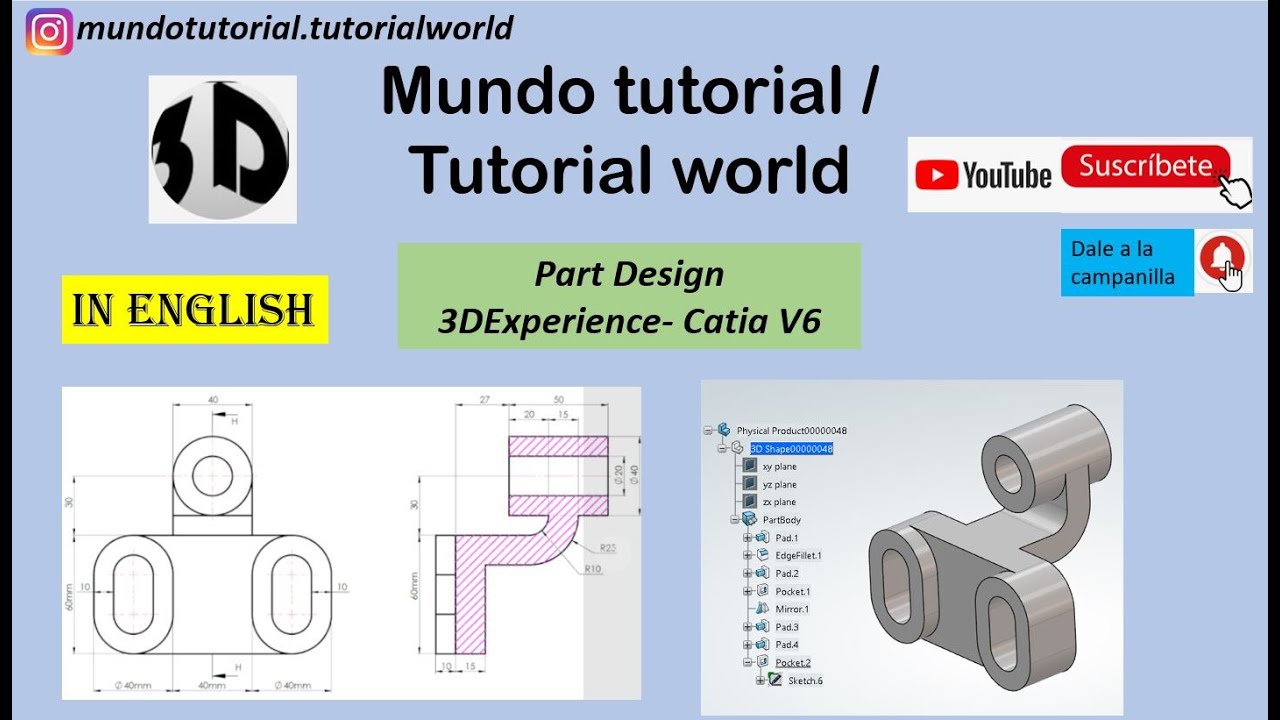The width and height of the screenshot is (1280, 720).
Task: Click the Pad.1 feature icon
Action: [x=762, y=537]
